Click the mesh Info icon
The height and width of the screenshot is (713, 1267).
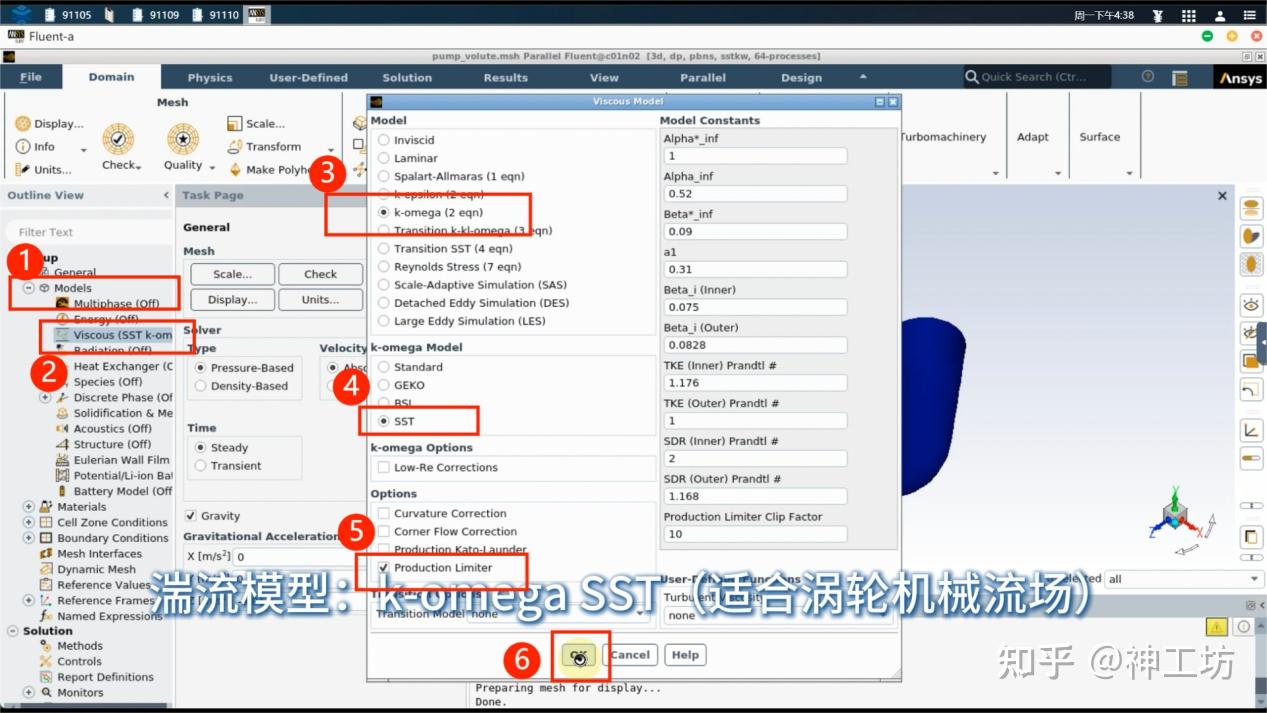(x=22, y=147)
